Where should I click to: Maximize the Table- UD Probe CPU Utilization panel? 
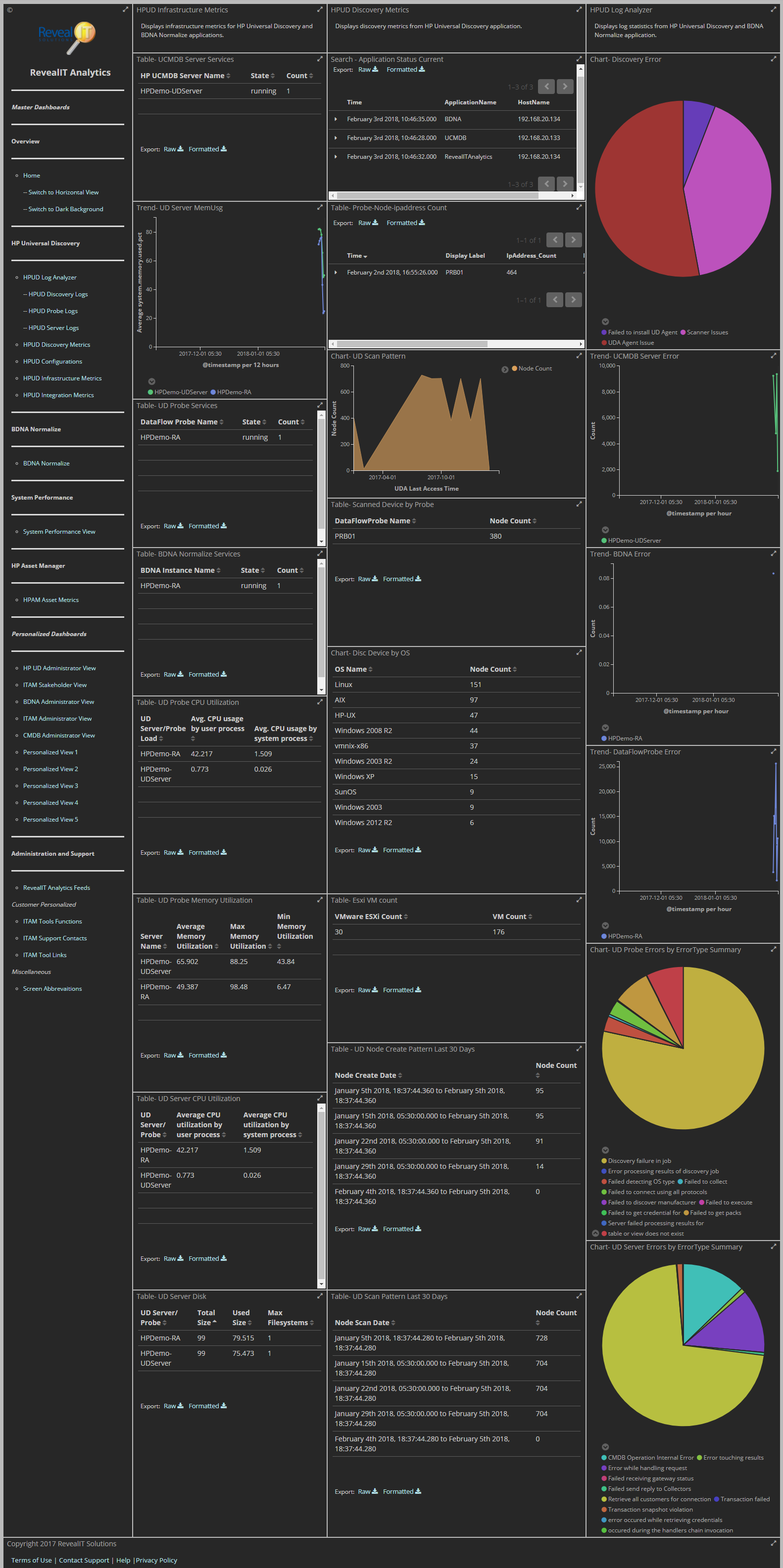(320, 702)
